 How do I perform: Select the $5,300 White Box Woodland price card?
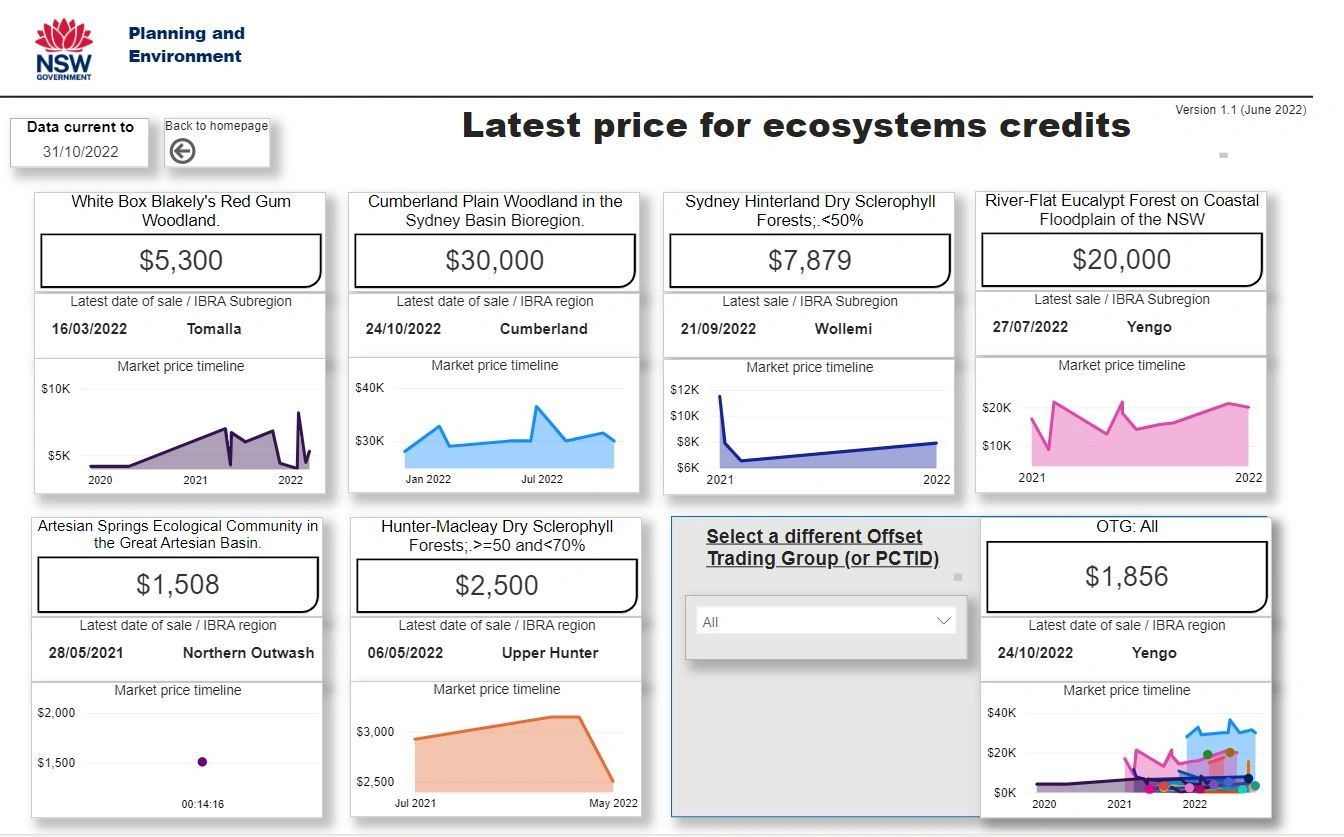coord(179,261)
